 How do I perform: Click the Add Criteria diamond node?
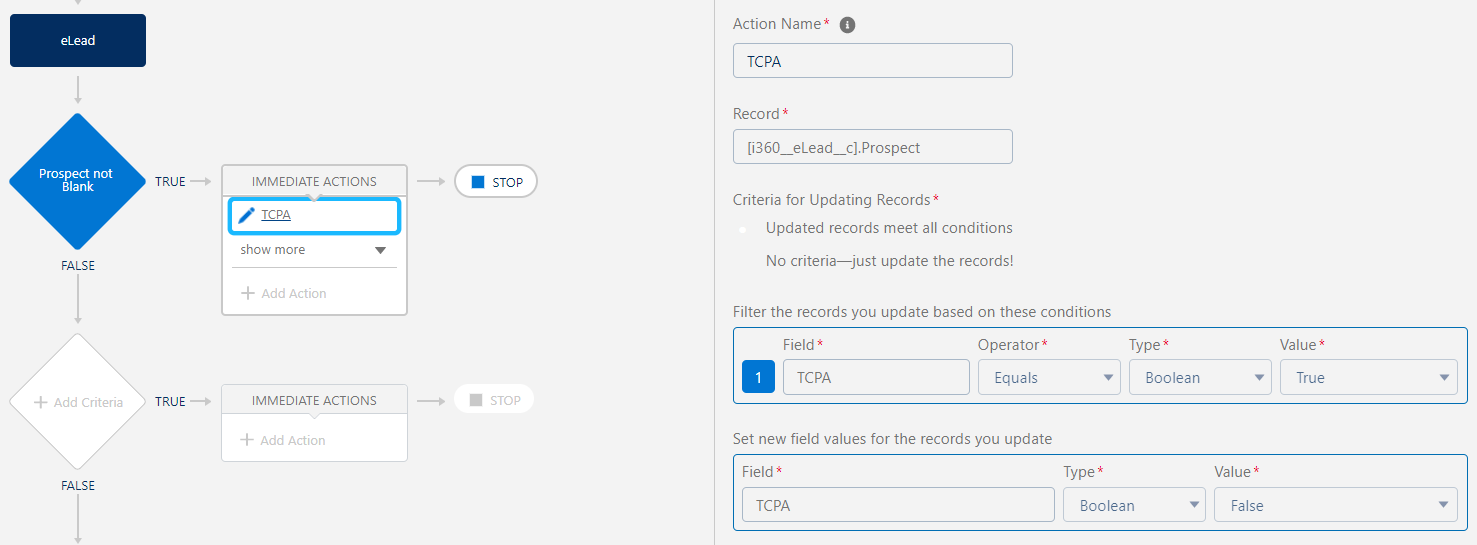click(x=78, y=402)
